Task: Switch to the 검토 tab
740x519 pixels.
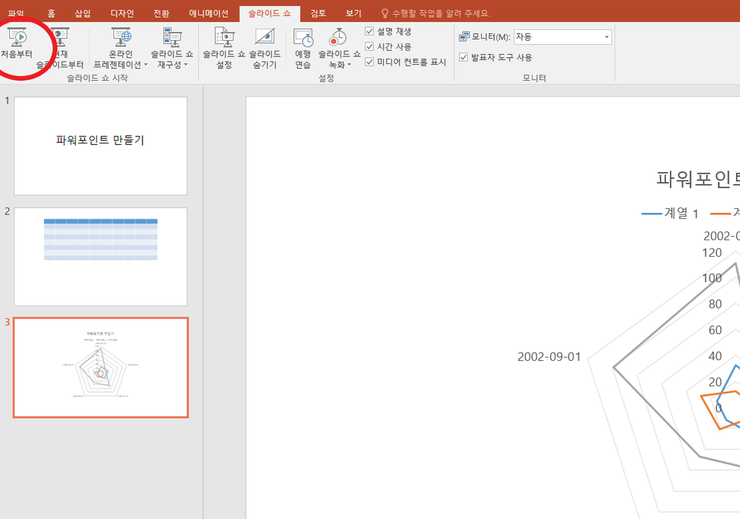Action: [318, 13]
